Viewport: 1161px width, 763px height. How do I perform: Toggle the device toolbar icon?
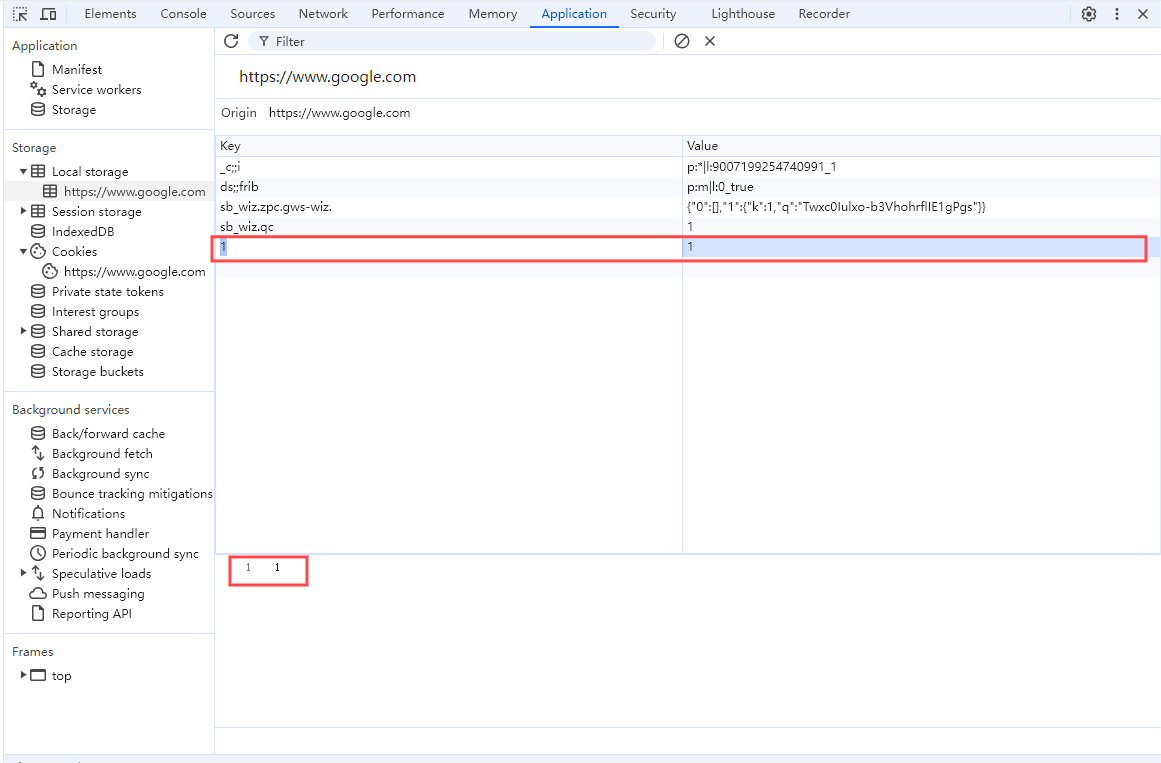pyautogui.click(x=48, y=14)
